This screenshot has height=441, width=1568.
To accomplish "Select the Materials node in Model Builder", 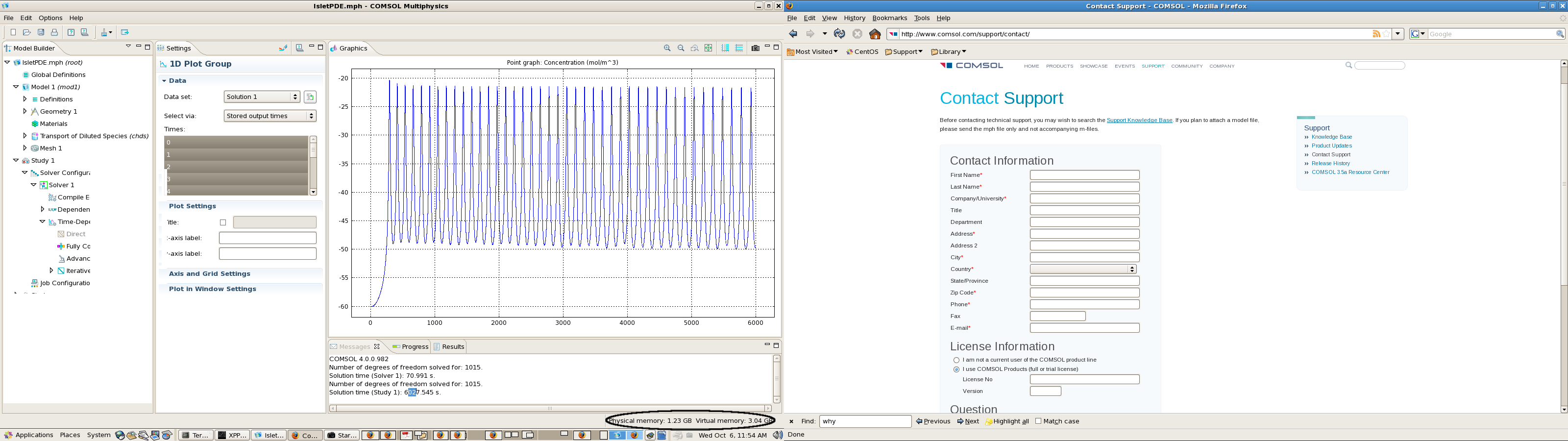I will click(x=53, y=123).
